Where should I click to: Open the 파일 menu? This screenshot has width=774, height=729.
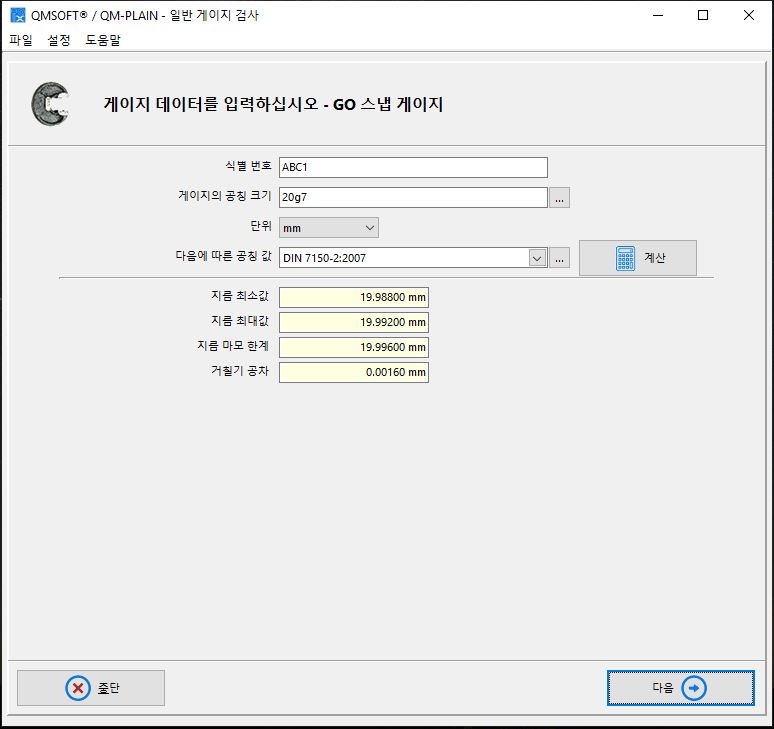(x=21, y=40)
